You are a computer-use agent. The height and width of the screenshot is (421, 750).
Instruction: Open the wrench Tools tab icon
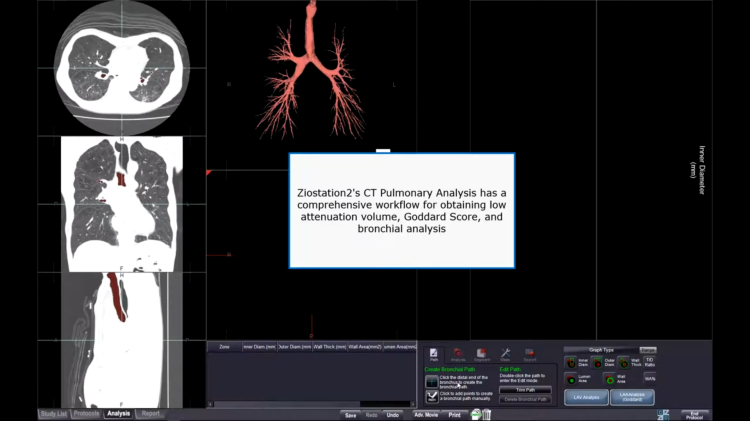tap(506, 355)
